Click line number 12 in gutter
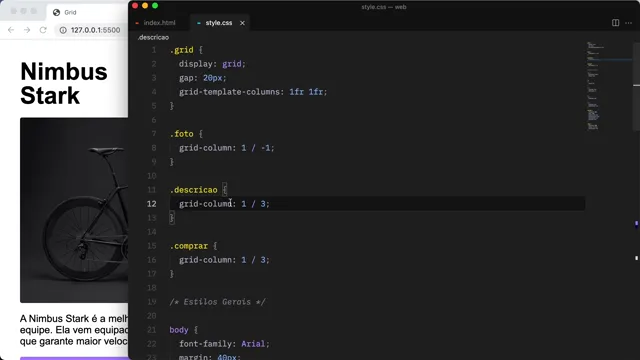 pos(151,204)
